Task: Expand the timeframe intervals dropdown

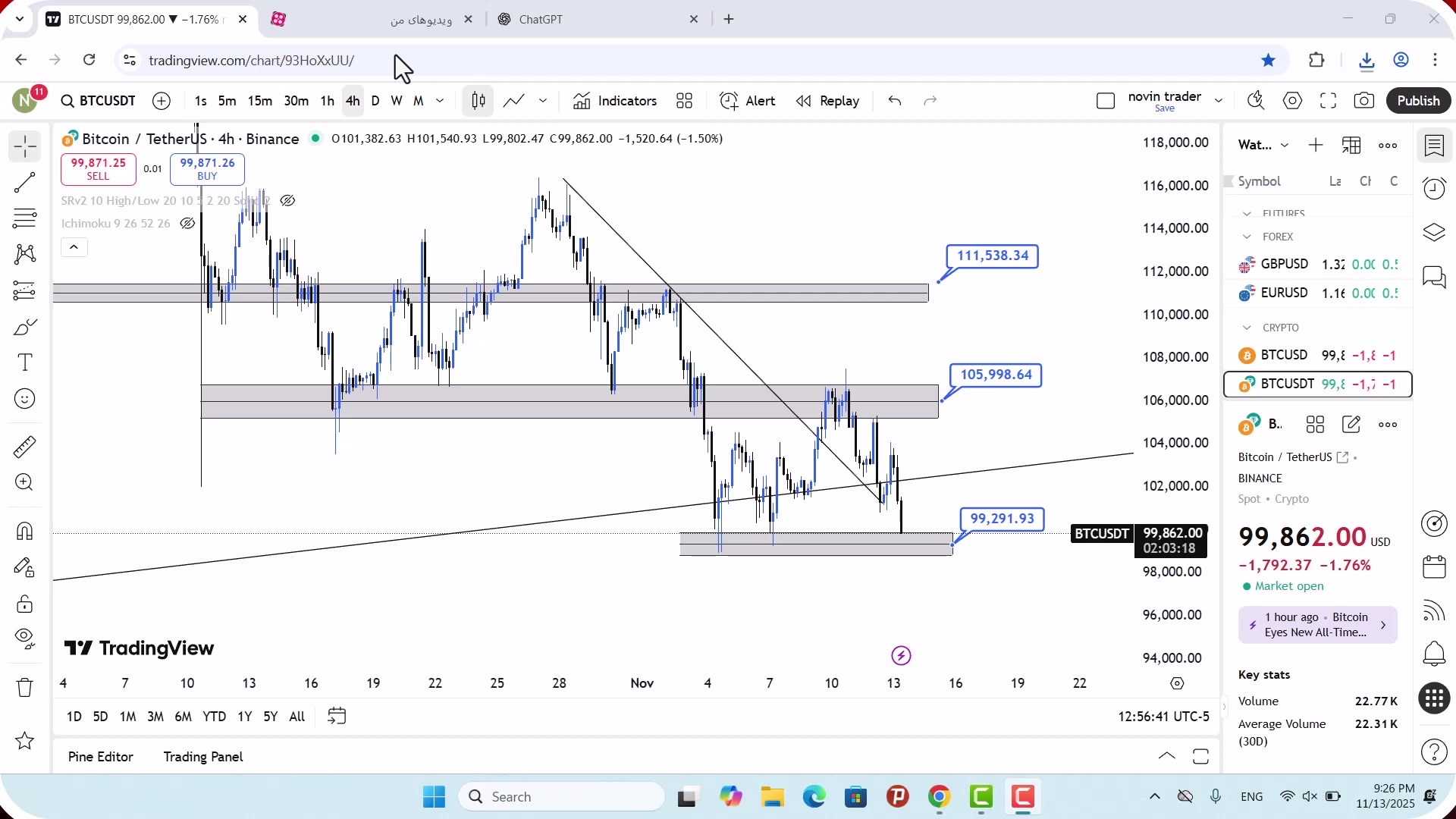Action: [x=440, y=101]
